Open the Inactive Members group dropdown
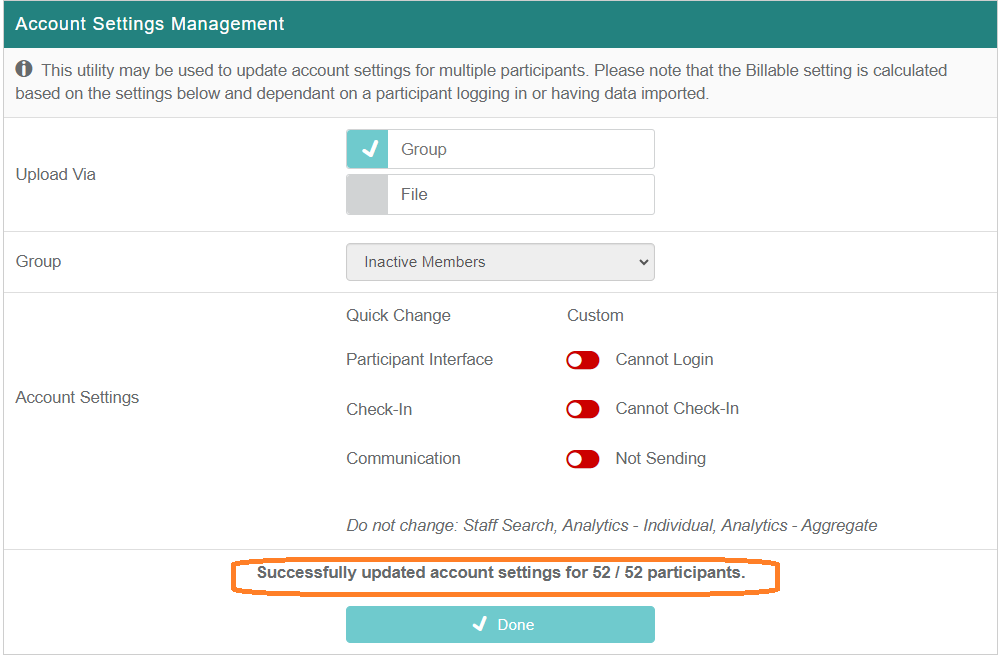 click(x=499, y=262)
